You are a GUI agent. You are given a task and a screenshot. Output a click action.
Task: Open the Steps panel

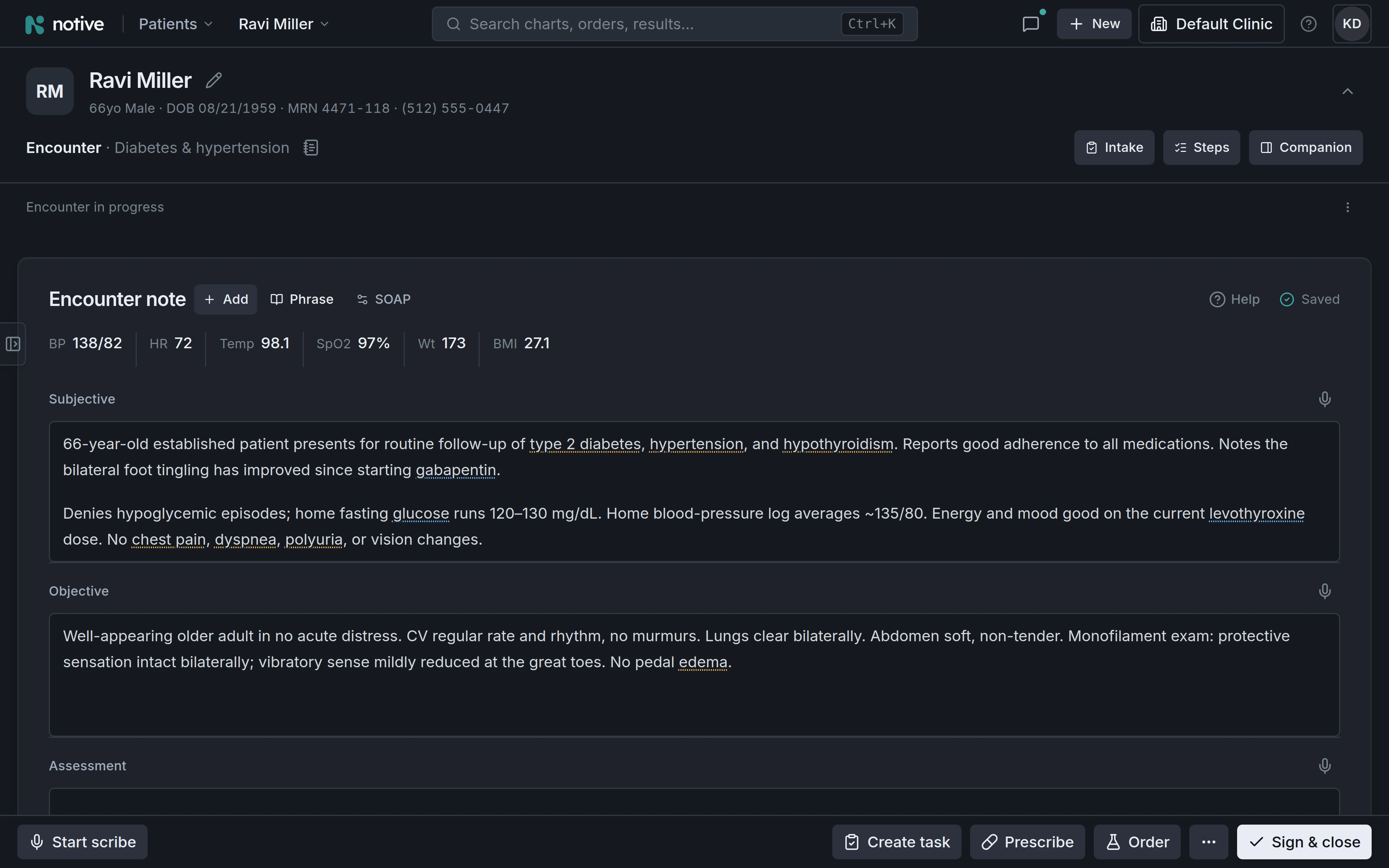pos(1201,148)
